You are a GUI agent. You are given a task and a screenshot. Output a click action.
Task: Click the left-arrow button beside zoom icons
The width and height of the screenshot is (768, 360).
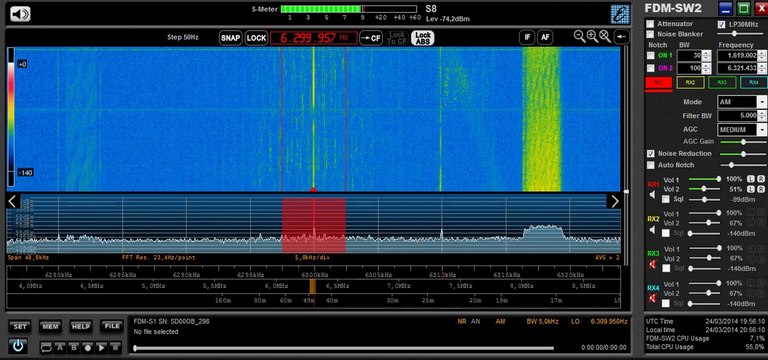point(622,37)
